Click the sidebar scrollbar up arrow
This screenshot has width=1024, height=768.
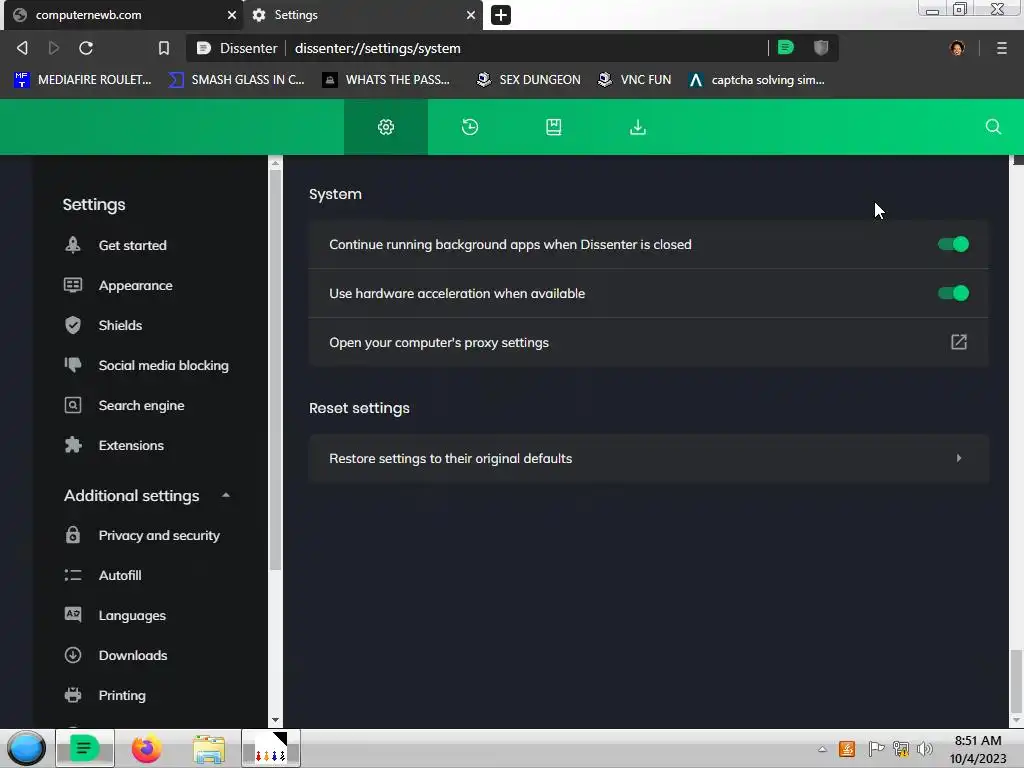coord(276,163)
